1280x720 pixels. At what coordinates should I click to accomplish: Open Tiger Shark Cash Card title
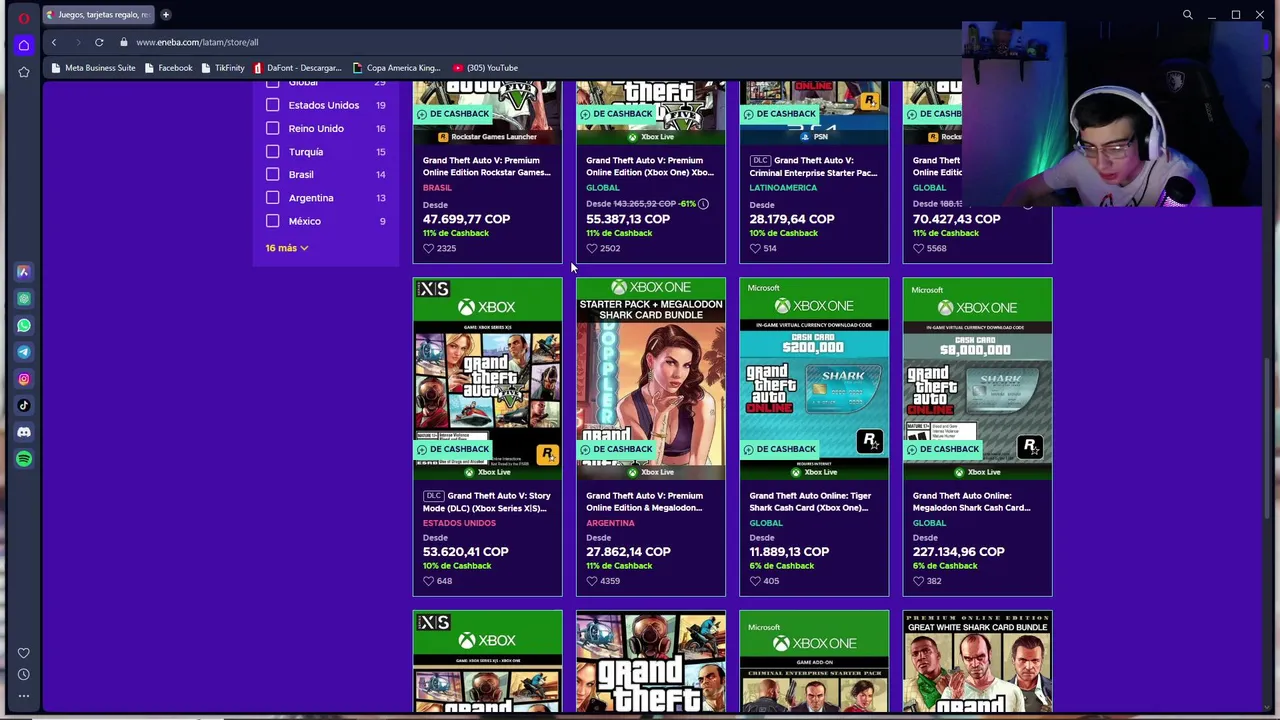(x=810, y=502)
